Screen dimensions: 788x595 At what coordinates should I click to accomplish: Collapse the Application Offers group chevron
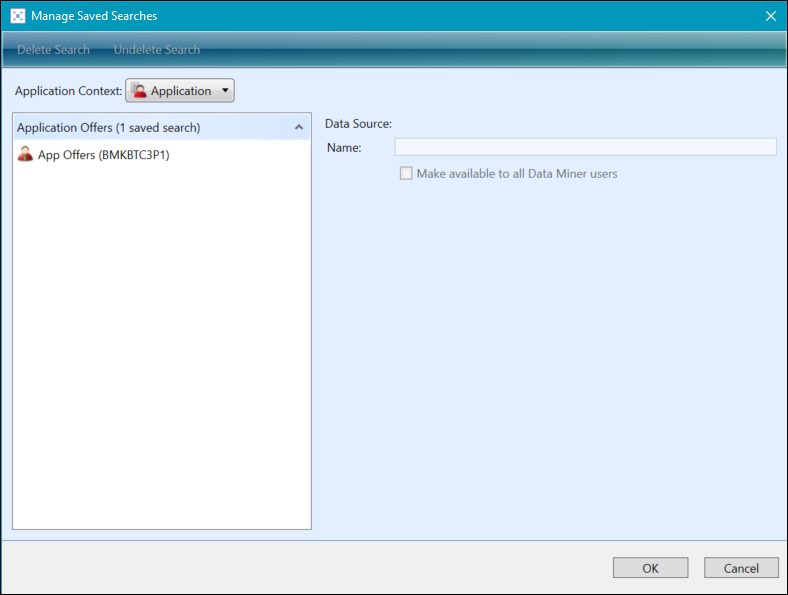(299, 128)
